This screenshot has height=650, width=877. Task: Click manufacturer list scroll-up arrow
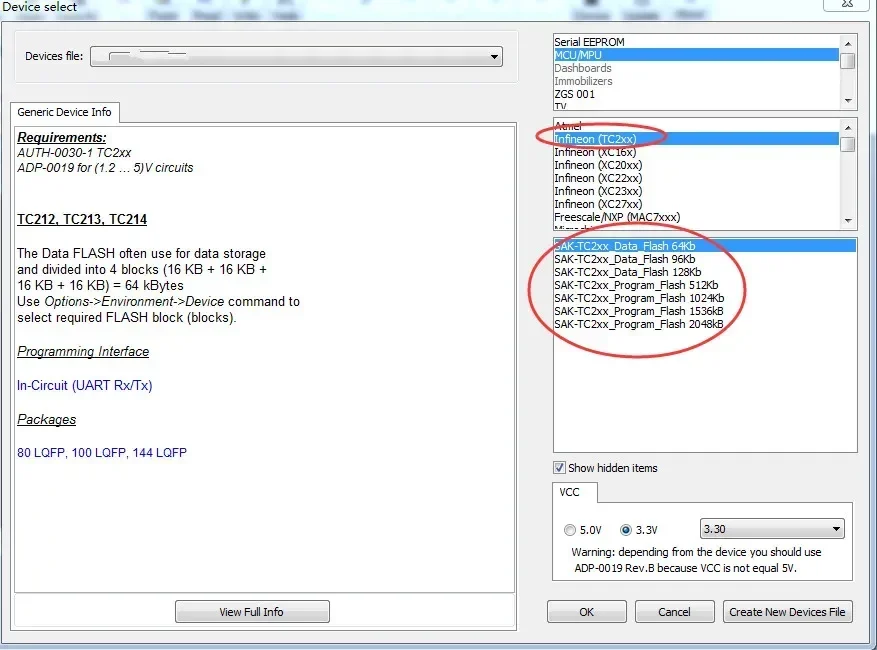click(x=848, y=128)
